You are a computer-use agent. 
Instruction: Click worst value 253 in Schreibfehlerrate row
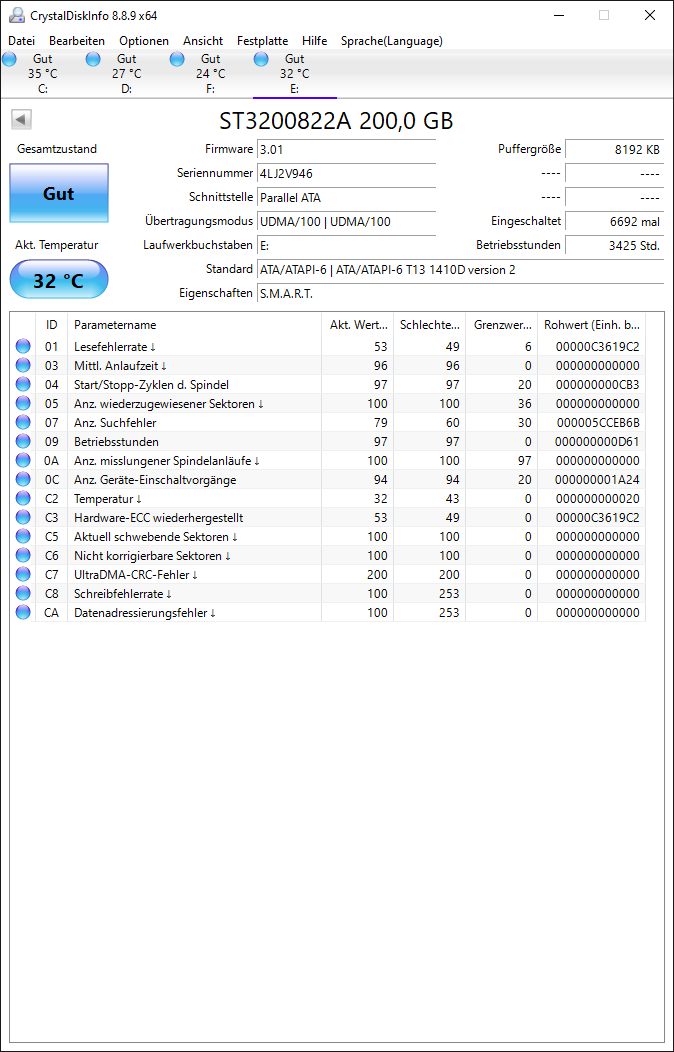coord(449,594)
